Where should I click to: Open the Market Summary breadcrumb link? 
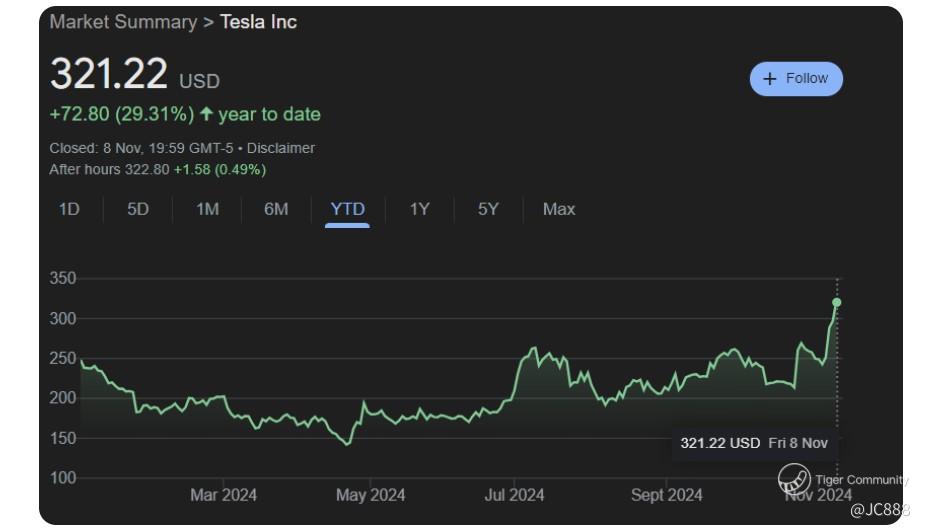pyautogui.click(x=123, y=22)
